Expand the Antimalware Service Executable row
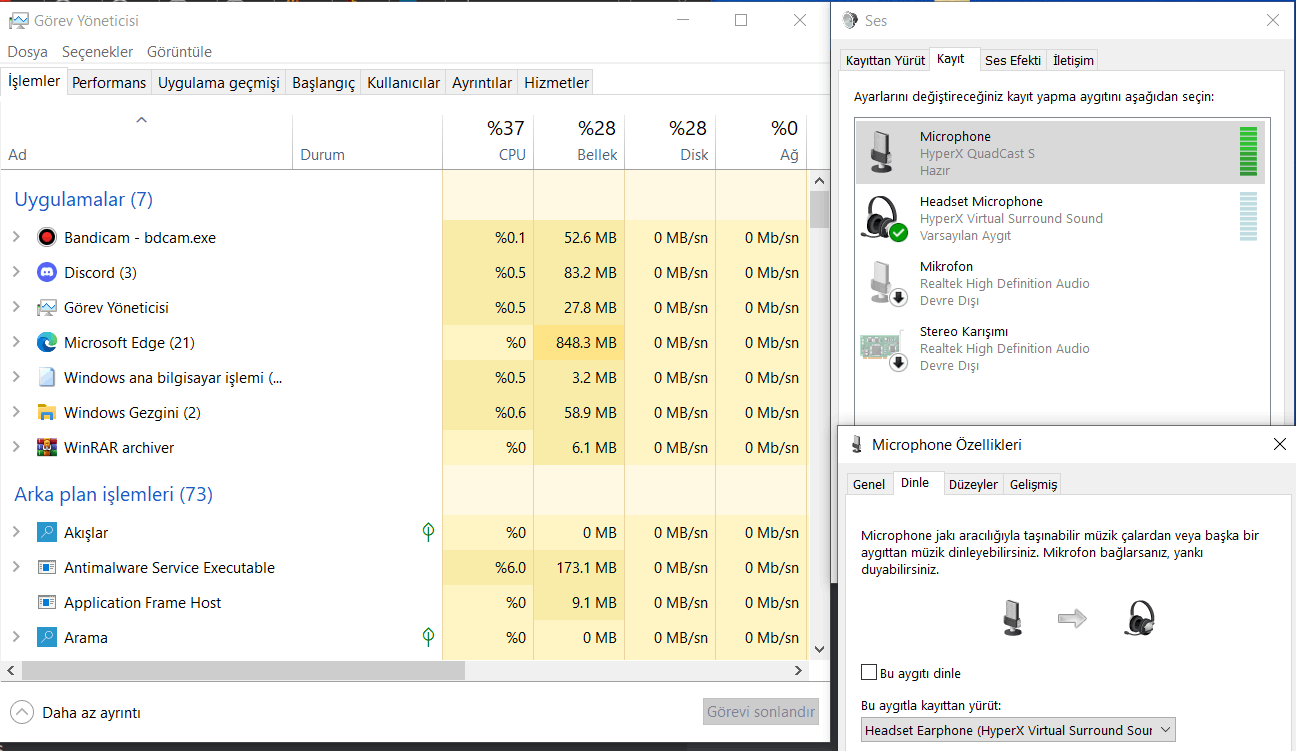This screenshot has width=1296, height=751. point(16,568)
